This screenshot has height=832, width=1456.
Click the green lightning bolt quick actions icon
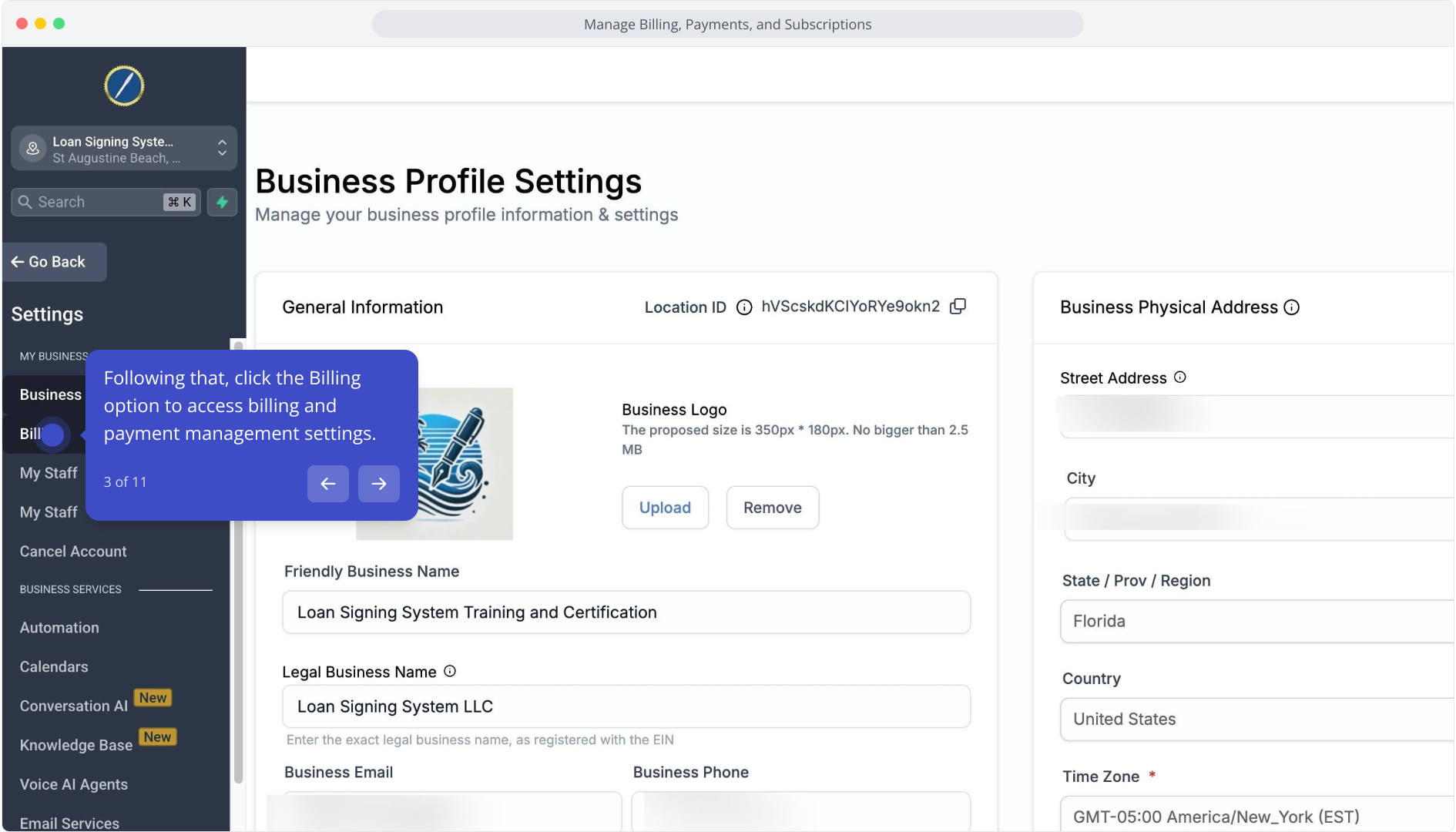[x=222, y=202]
